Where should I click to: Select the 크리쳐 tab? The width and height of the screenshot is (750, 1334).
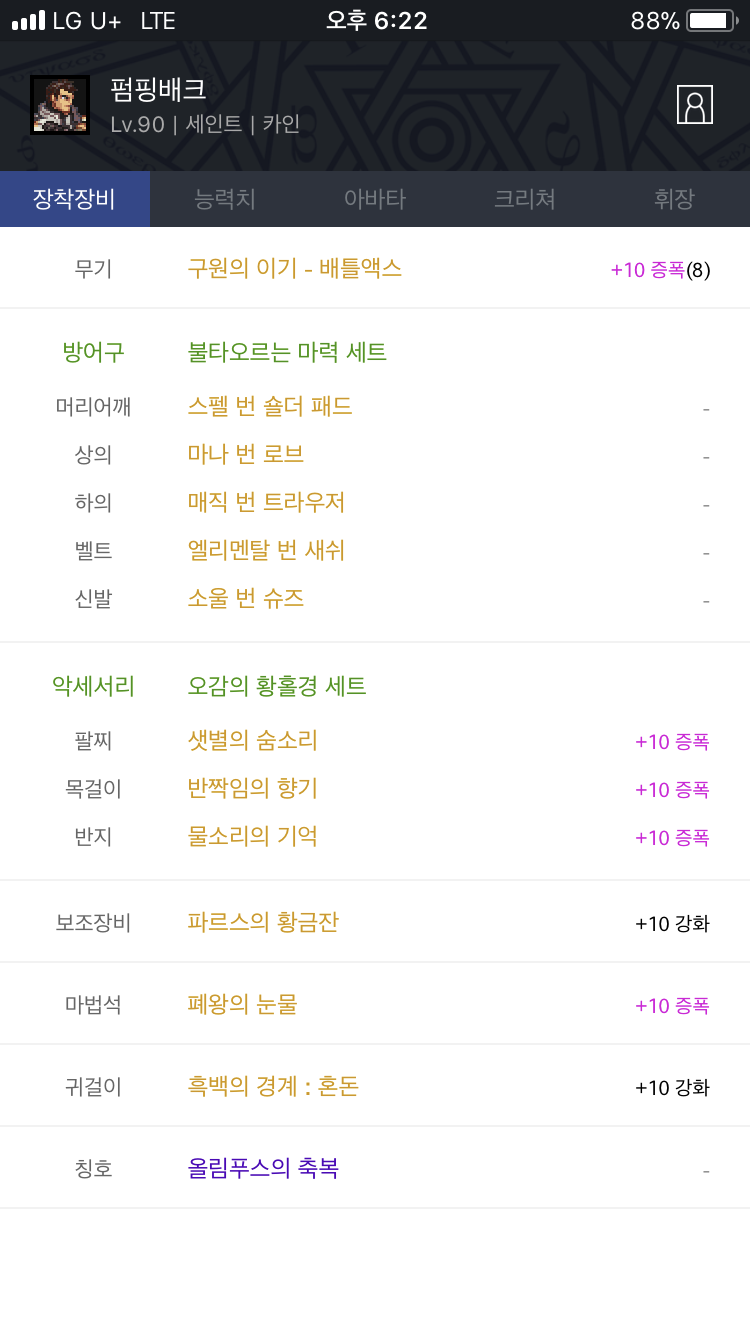[x=525, y=199]
